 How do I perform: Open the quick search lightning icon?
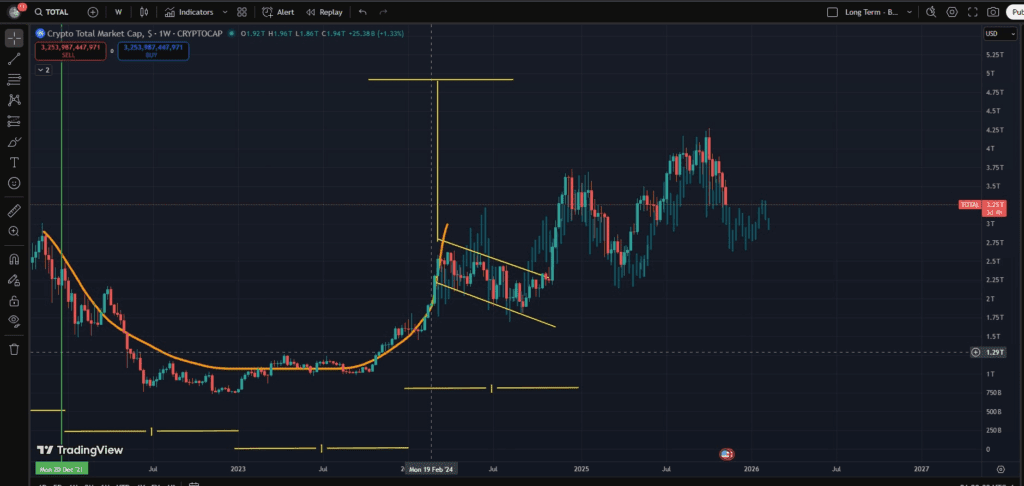931,12
